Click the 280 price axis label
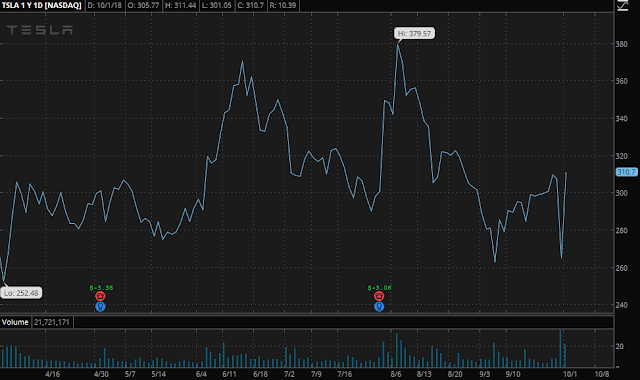This screenshot has width=640, height=380. [x=622, y=231]
